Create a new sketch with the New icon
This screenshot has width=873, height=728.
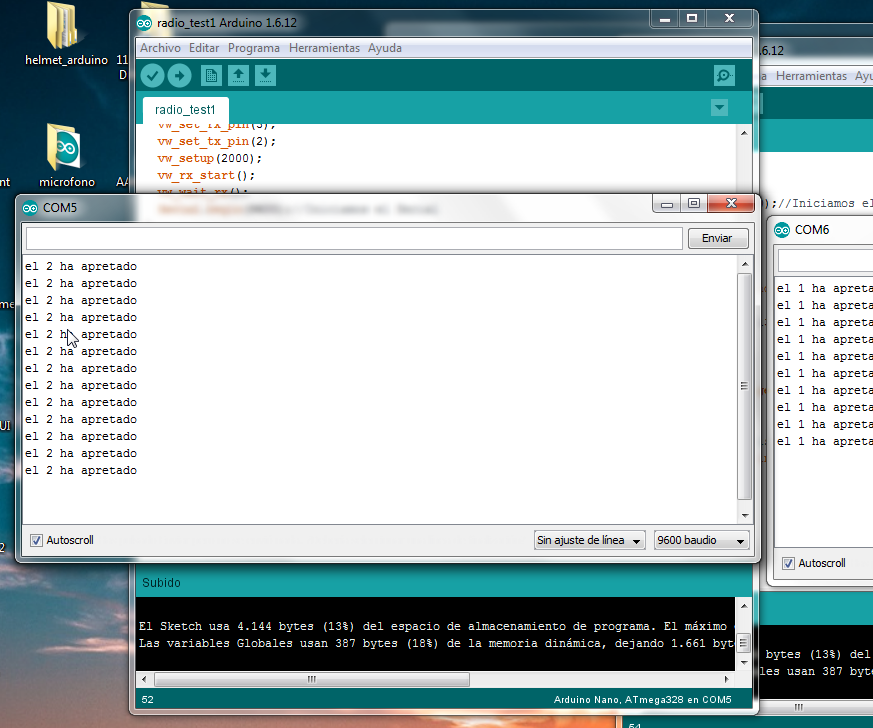[x=211, y=76]
